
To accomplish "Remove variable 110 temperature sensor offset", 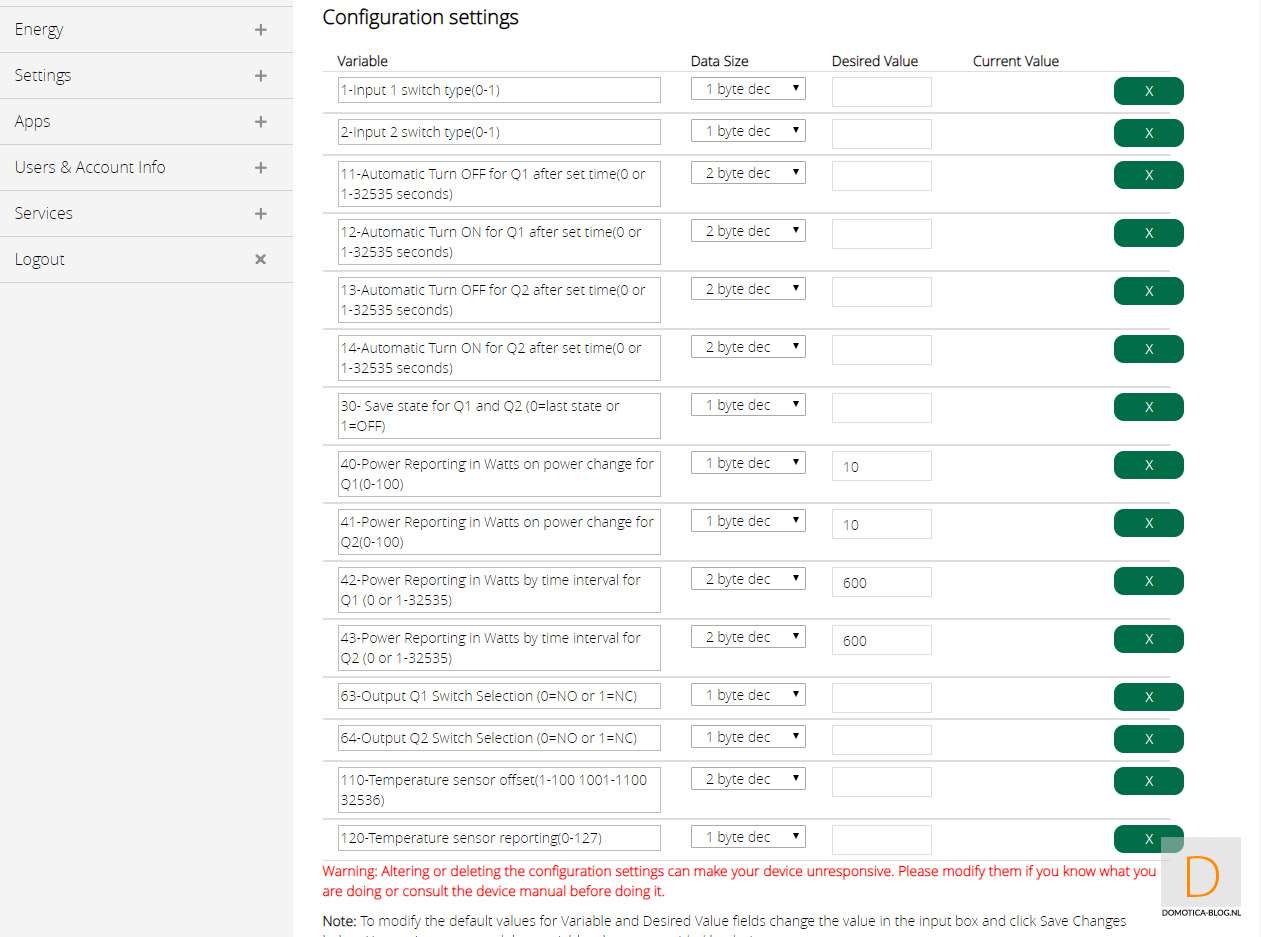I will coord(1148,781).
